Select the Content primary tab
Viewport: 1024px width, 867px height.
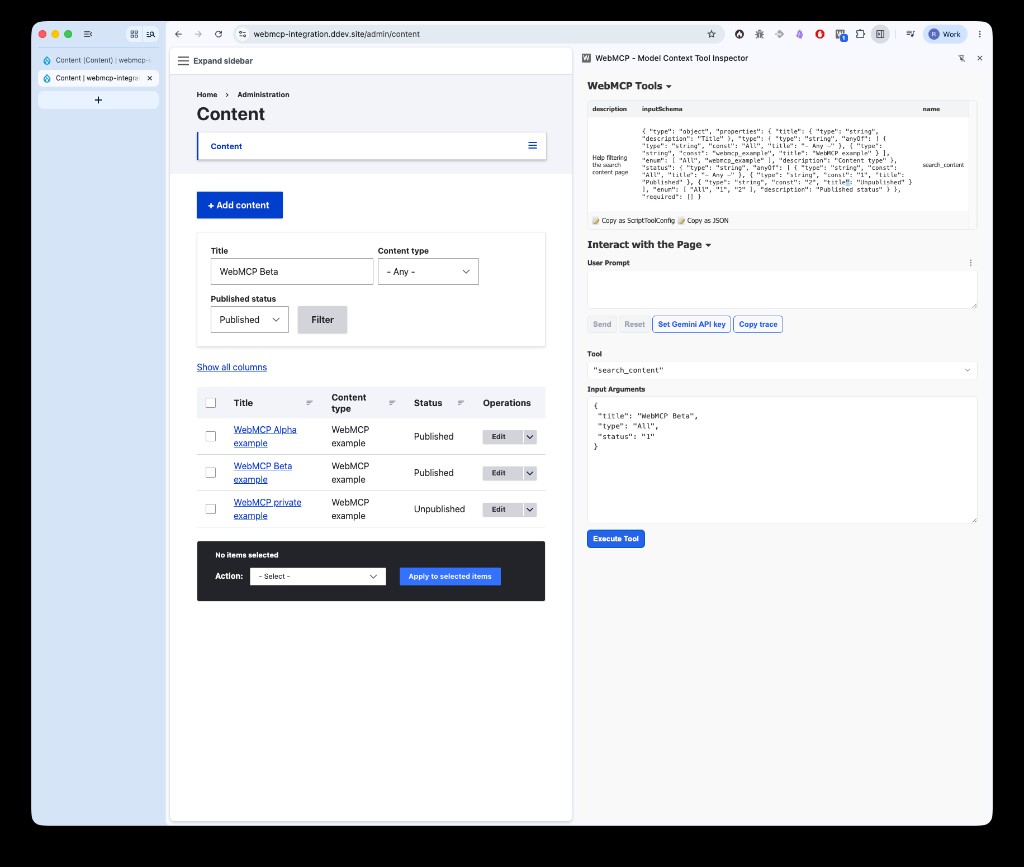(226, 146)
